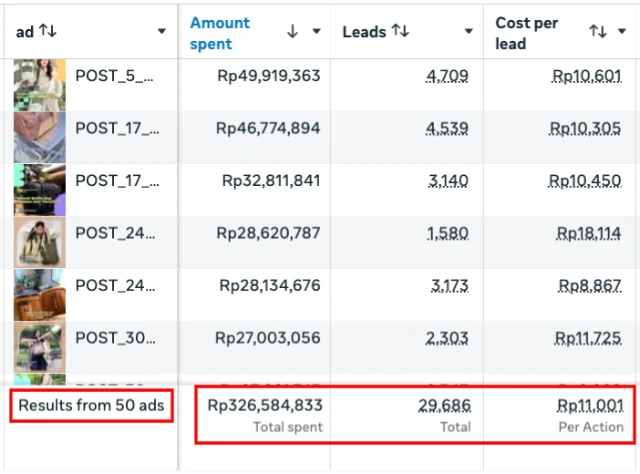Click the Cost per lead header label
640x474 pixels.
pyautogui.click(x=527, y=32)
